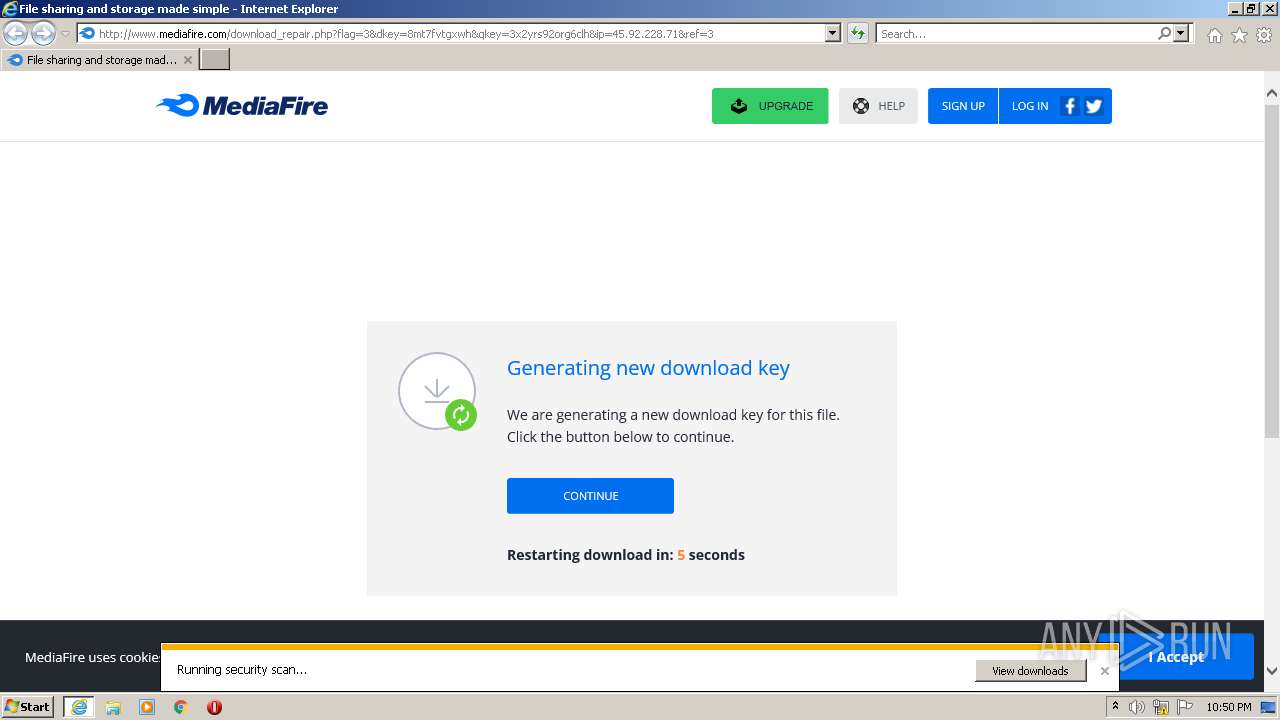Open Favorites with the star icon
Viewport: 1280px width, 720px height.
1239,35
